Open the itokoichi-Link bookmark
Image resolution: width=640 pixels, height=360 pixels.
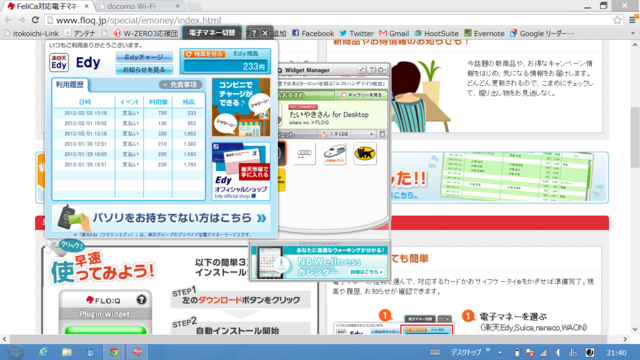(31, 33)
